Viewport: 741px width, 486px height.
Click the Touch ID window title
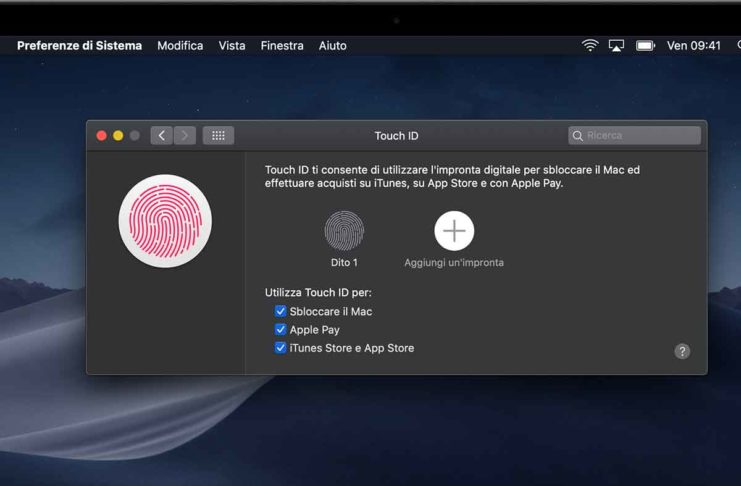coord(396,136)
